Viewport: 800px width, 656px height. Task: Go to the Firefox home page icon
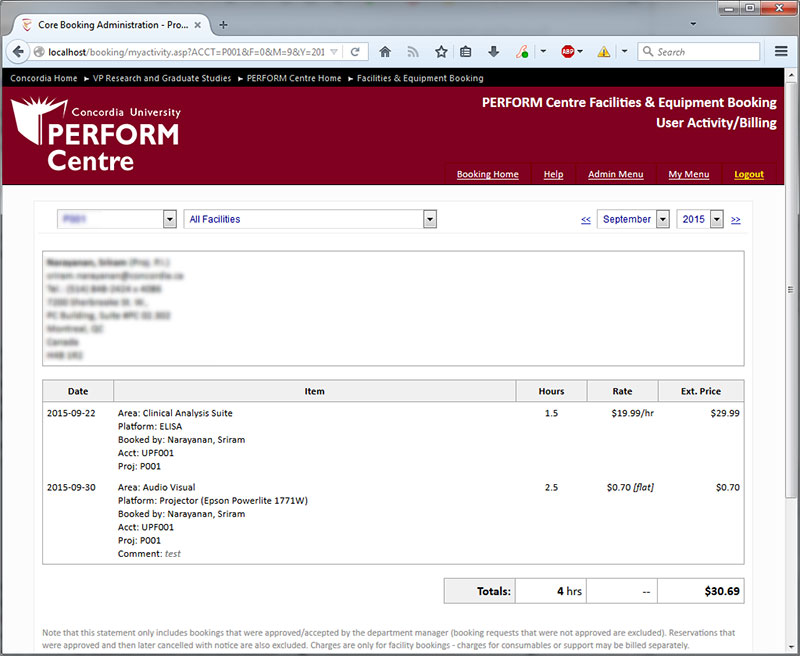[385, 52]
